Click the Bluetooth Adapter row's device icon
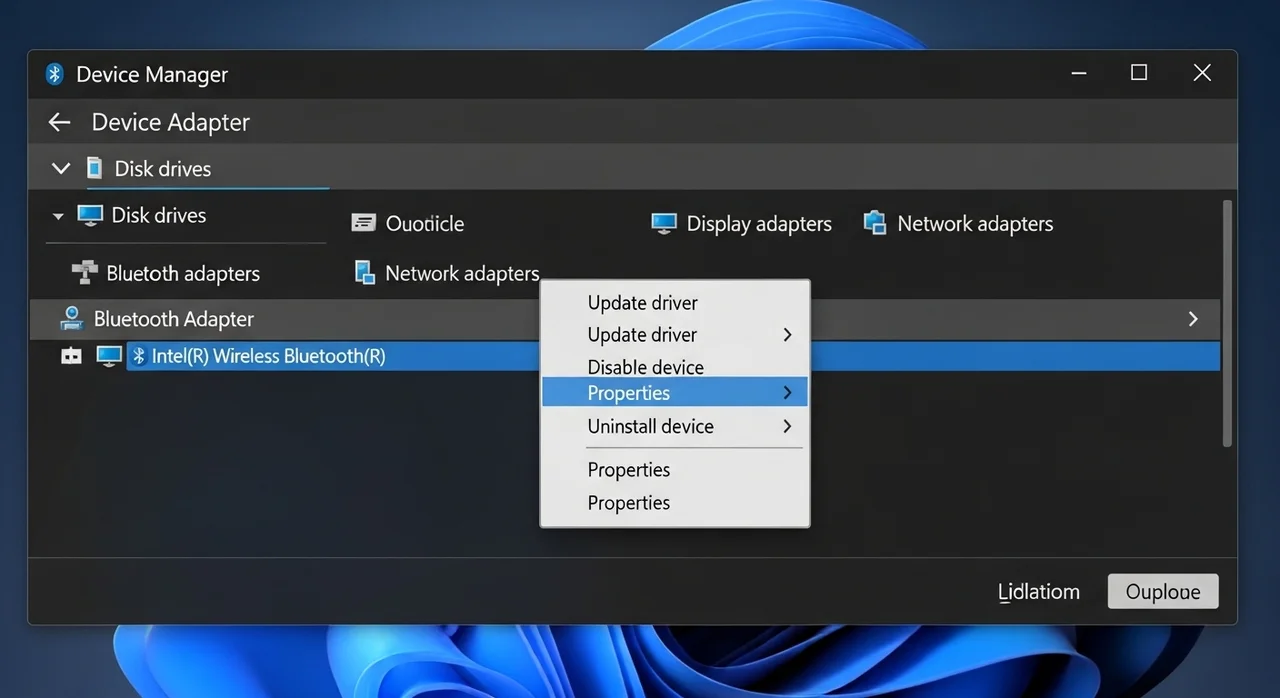 click(x=71, y=319)
